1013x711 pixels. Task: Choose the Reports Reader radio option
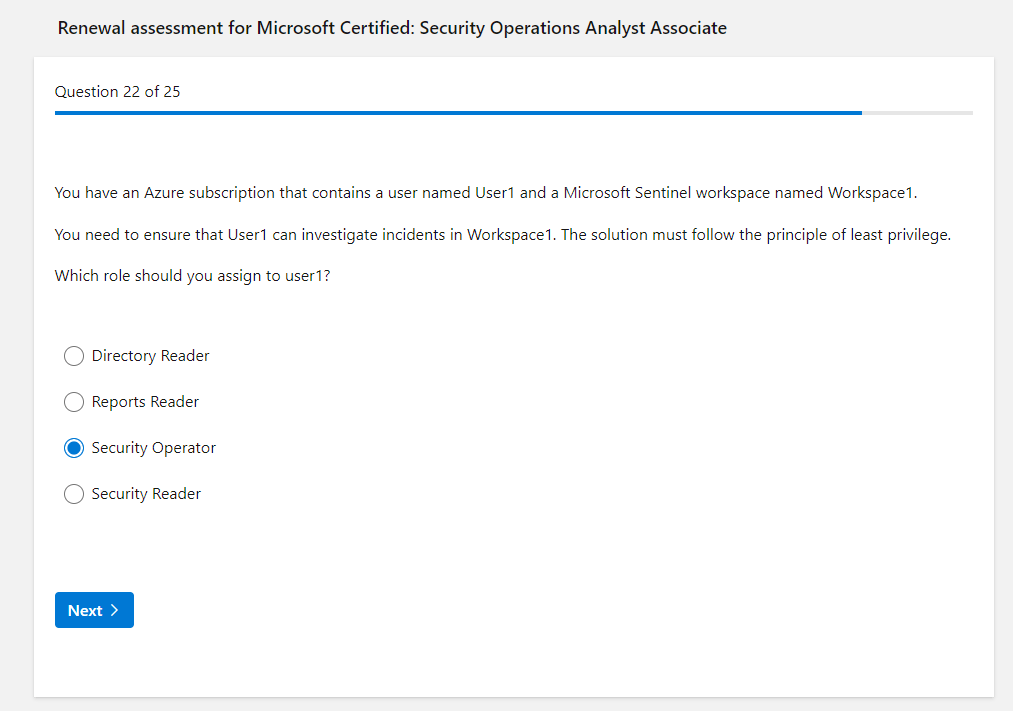(x=74, y=402)
